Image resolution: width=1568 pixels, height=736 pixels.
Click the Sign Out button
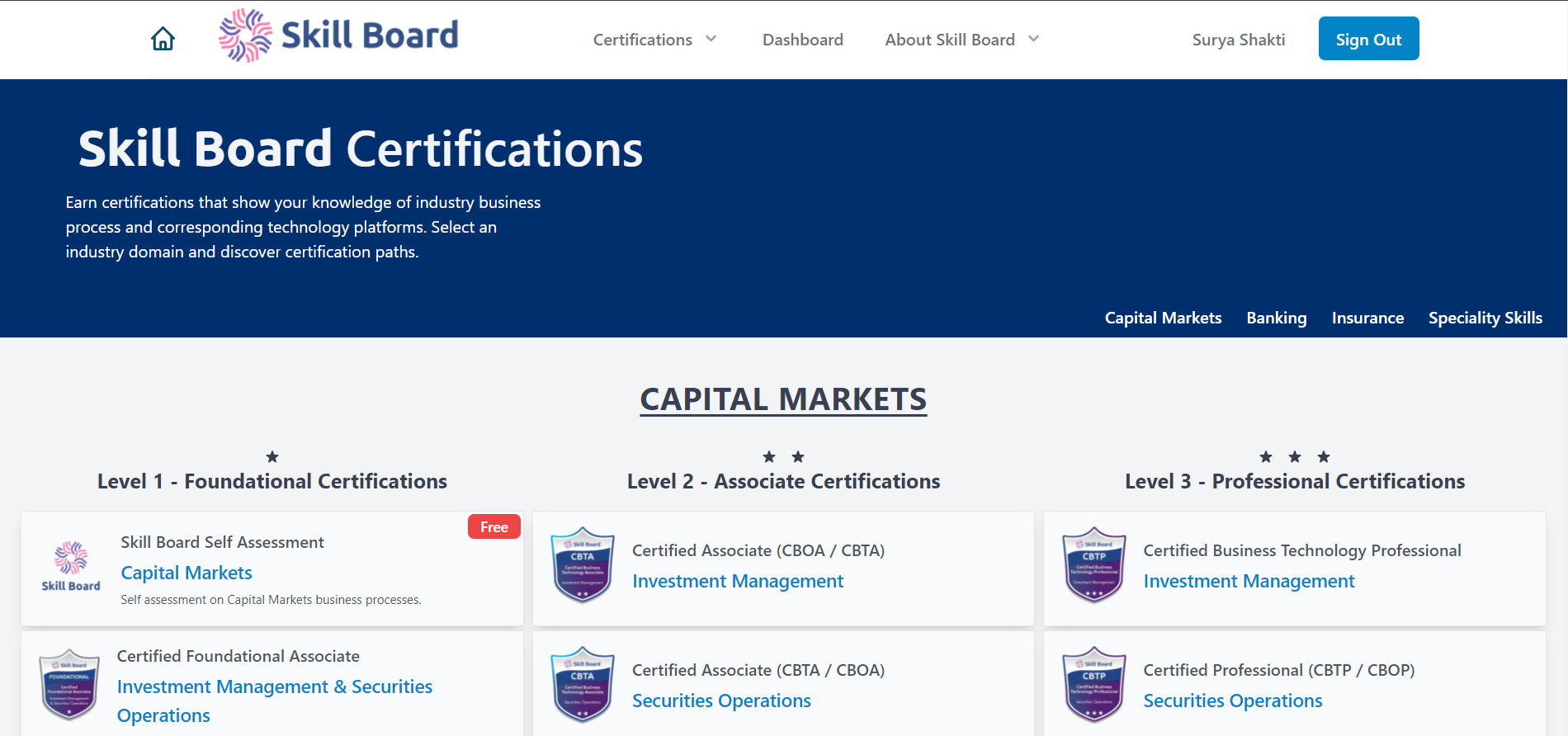click(1368, 39)
